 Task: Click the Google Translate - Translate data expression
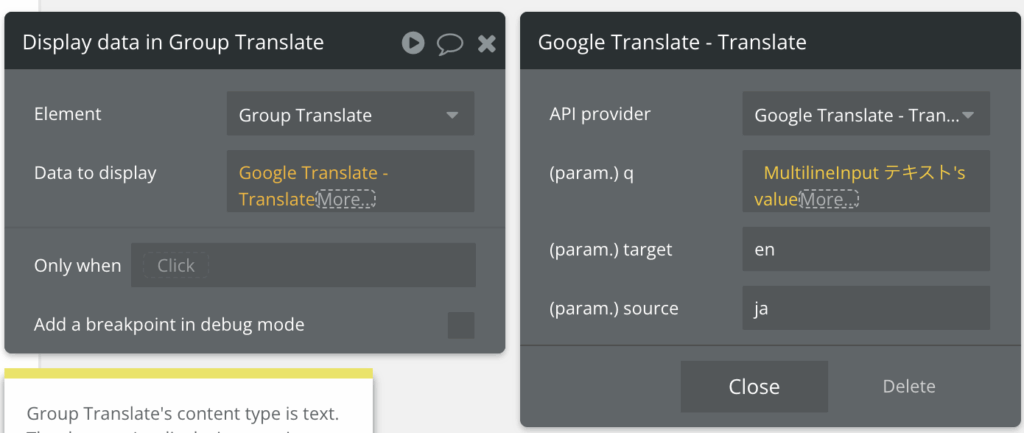pyautogui.click(x=313, y=185)
